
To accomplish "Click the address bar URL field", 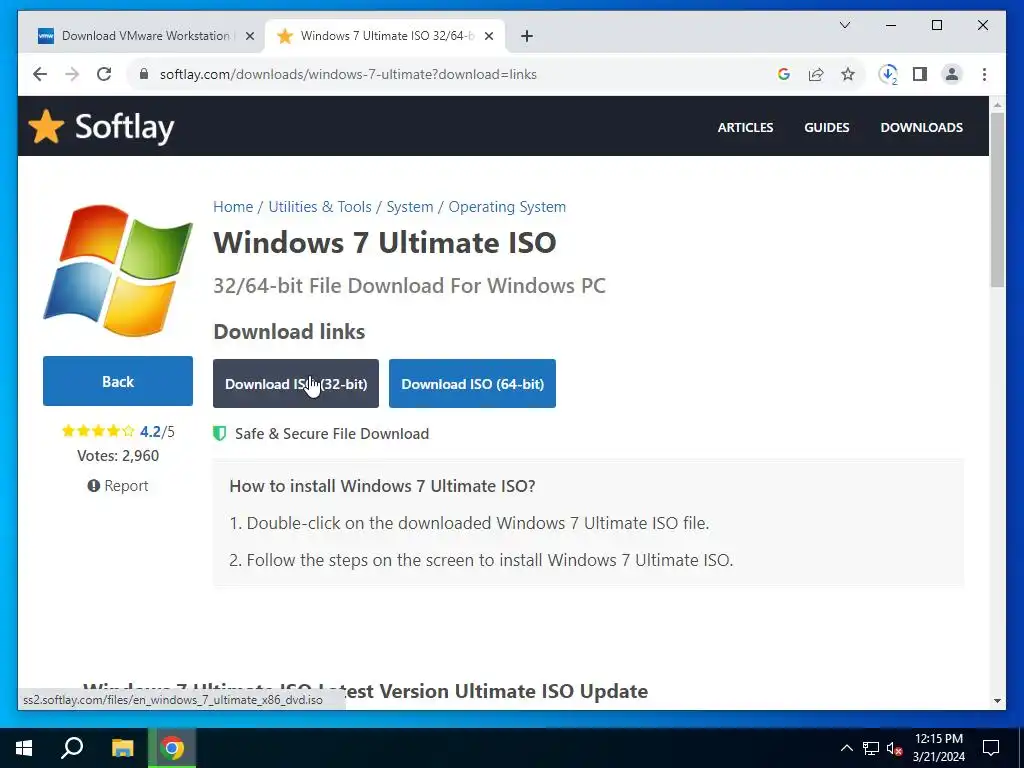I will pos(348,74).
